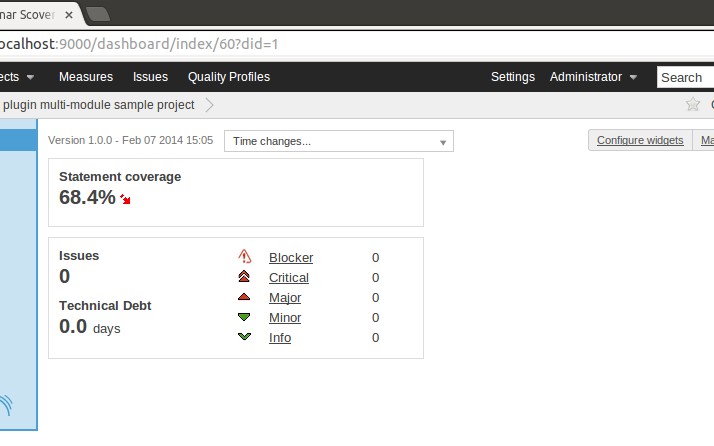This screenshot has height=446, width=714.
Task: Click the favorite star icon
Action: click(692, 105)
